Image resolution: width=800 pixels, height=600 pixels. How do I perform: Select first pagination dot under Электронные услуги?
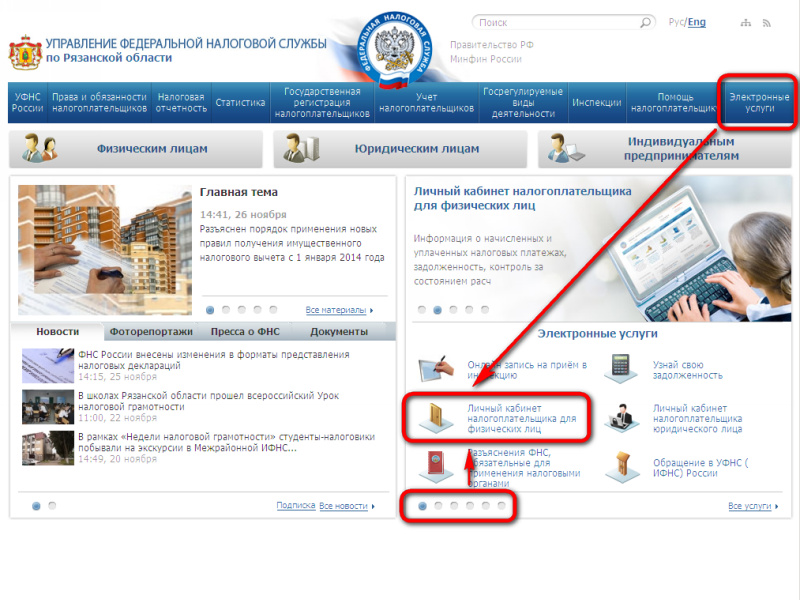[x=422, y=506]
